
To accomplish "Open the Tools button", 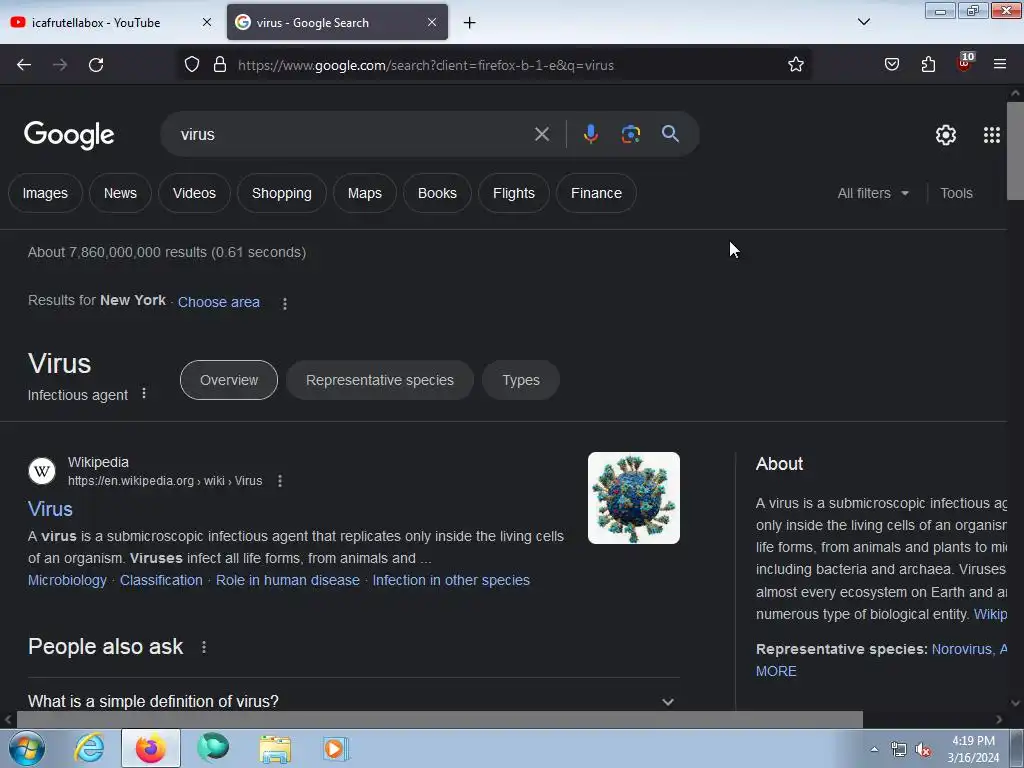I will 956,193.
